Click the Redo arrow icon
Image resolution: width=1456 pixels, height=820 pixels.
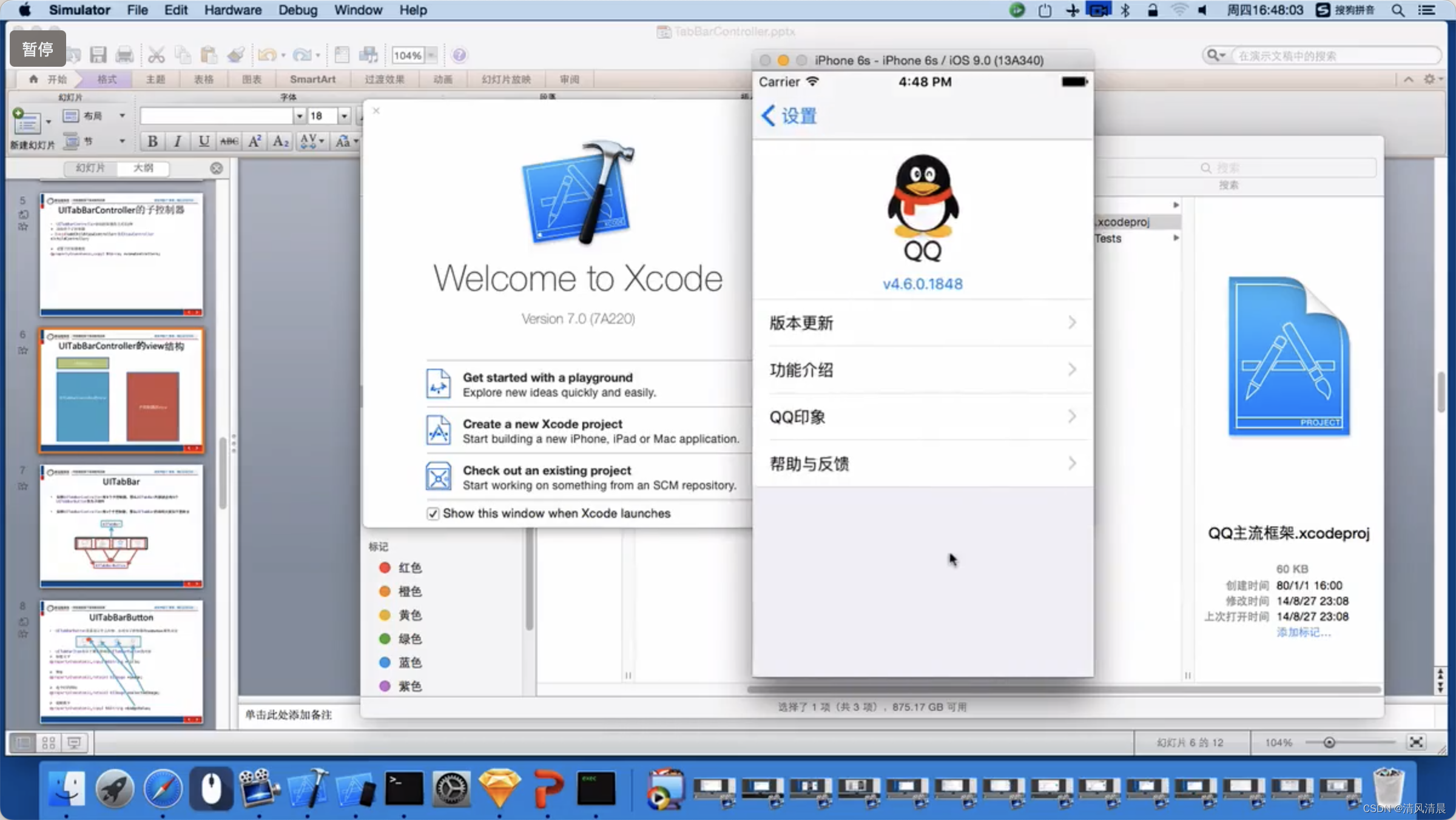pos(302,55)
